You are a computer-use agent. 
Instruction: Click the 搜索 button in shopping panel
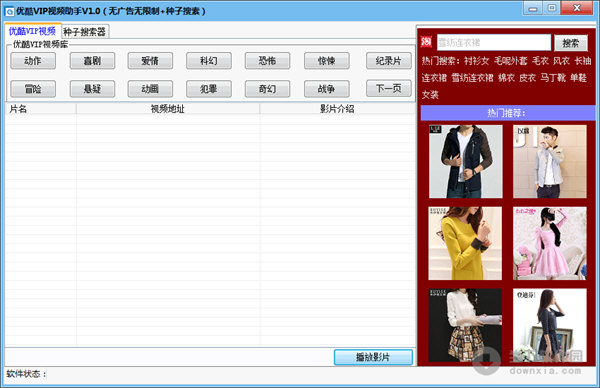pyautogui.click(x=571, y=43)
